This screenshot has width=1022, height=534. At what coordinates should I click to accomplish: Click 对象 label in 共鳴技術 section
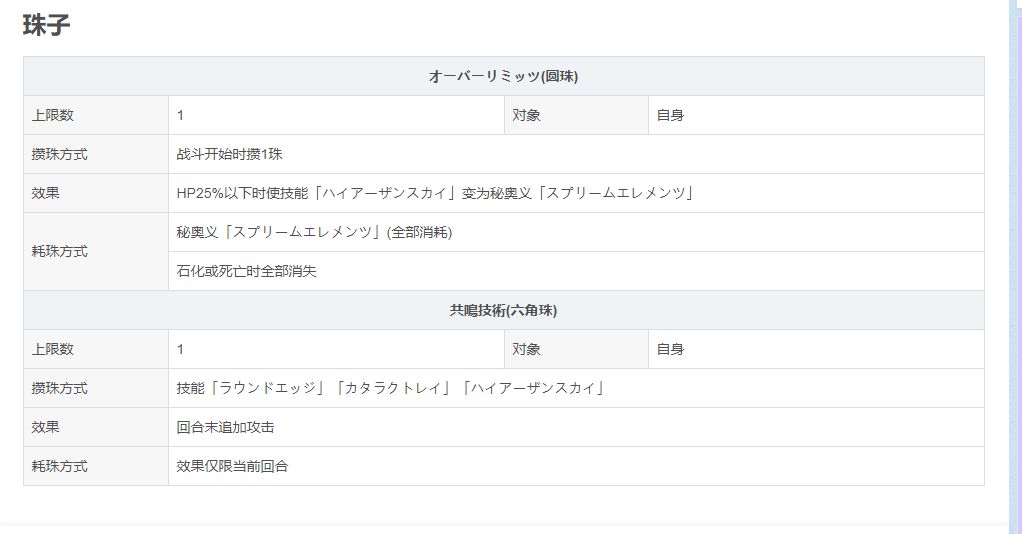click(x=526, y=349)
